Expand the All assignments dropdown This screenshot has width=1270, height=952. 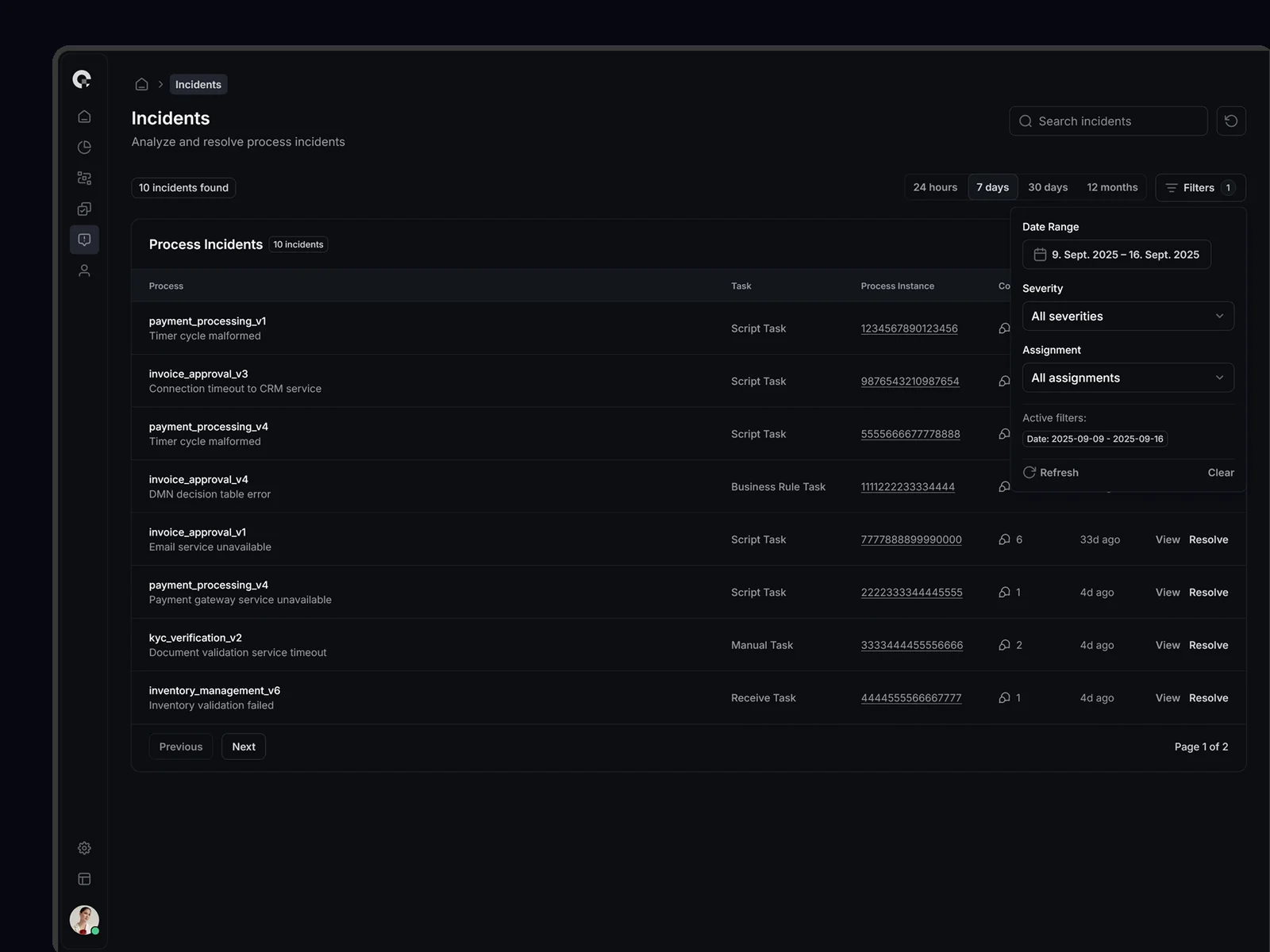pos(1127,378)
